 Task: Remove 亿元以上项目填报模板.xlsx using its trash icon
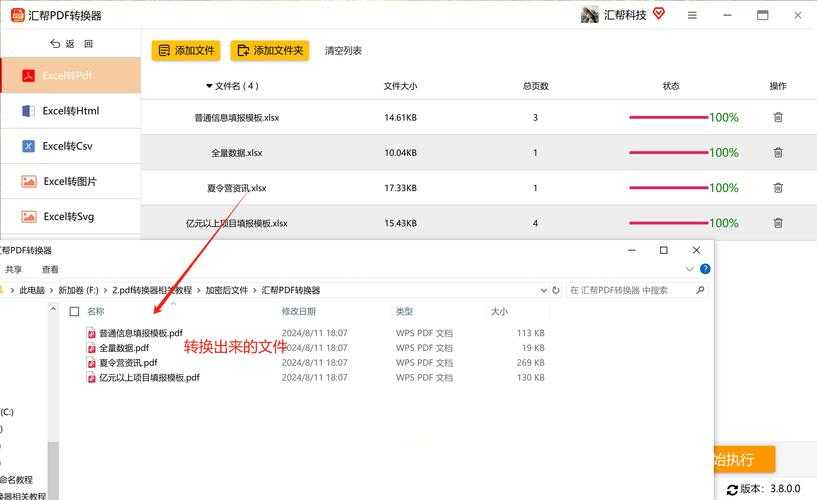(778, 223)
